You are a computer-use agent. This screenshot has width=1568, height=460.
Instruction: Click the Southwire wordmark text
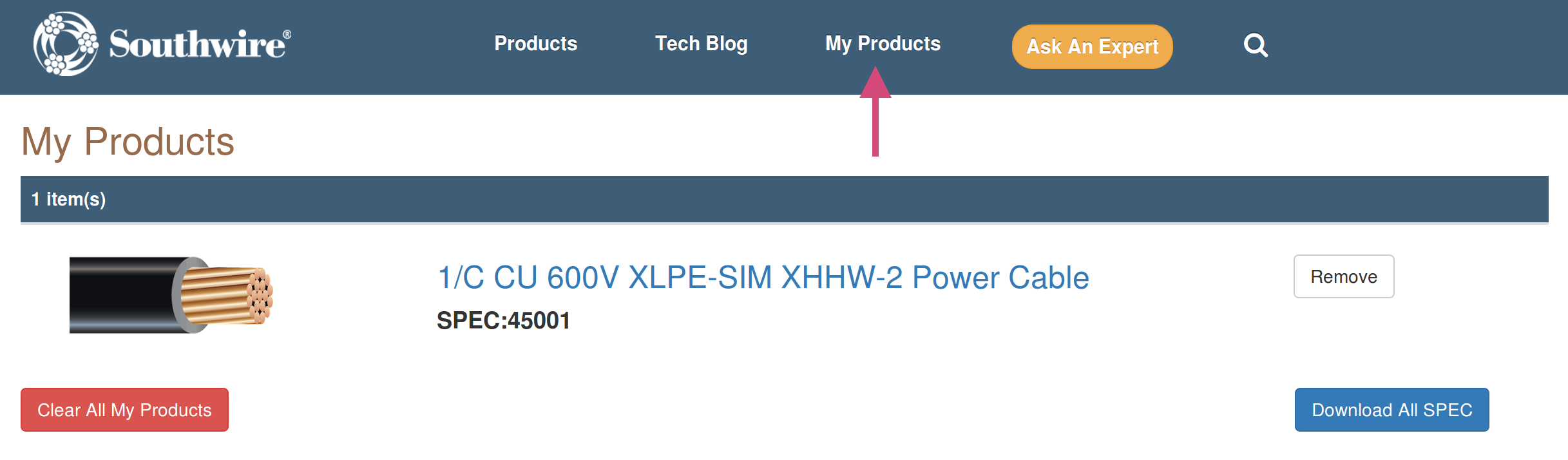tap(196, 44)
